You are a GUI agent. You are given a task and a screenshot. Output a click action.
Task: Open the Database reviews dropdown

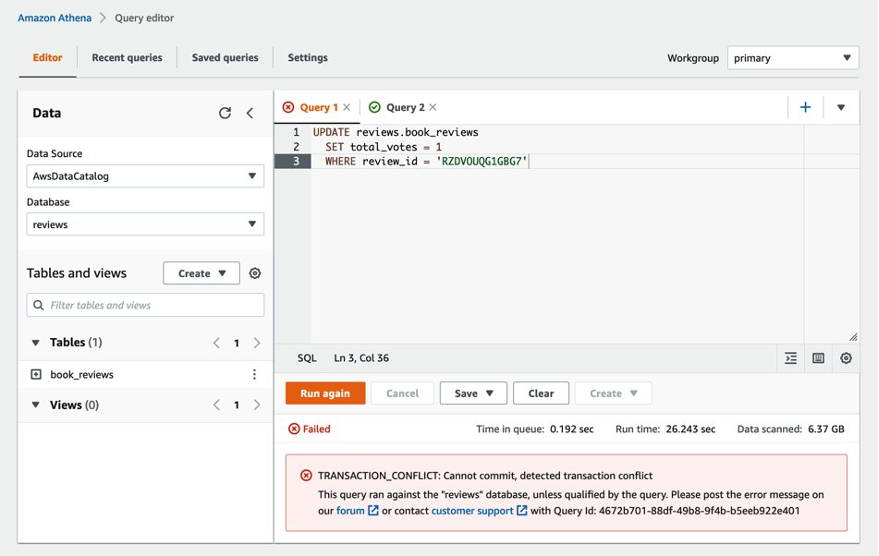click(x=145, y=224)
